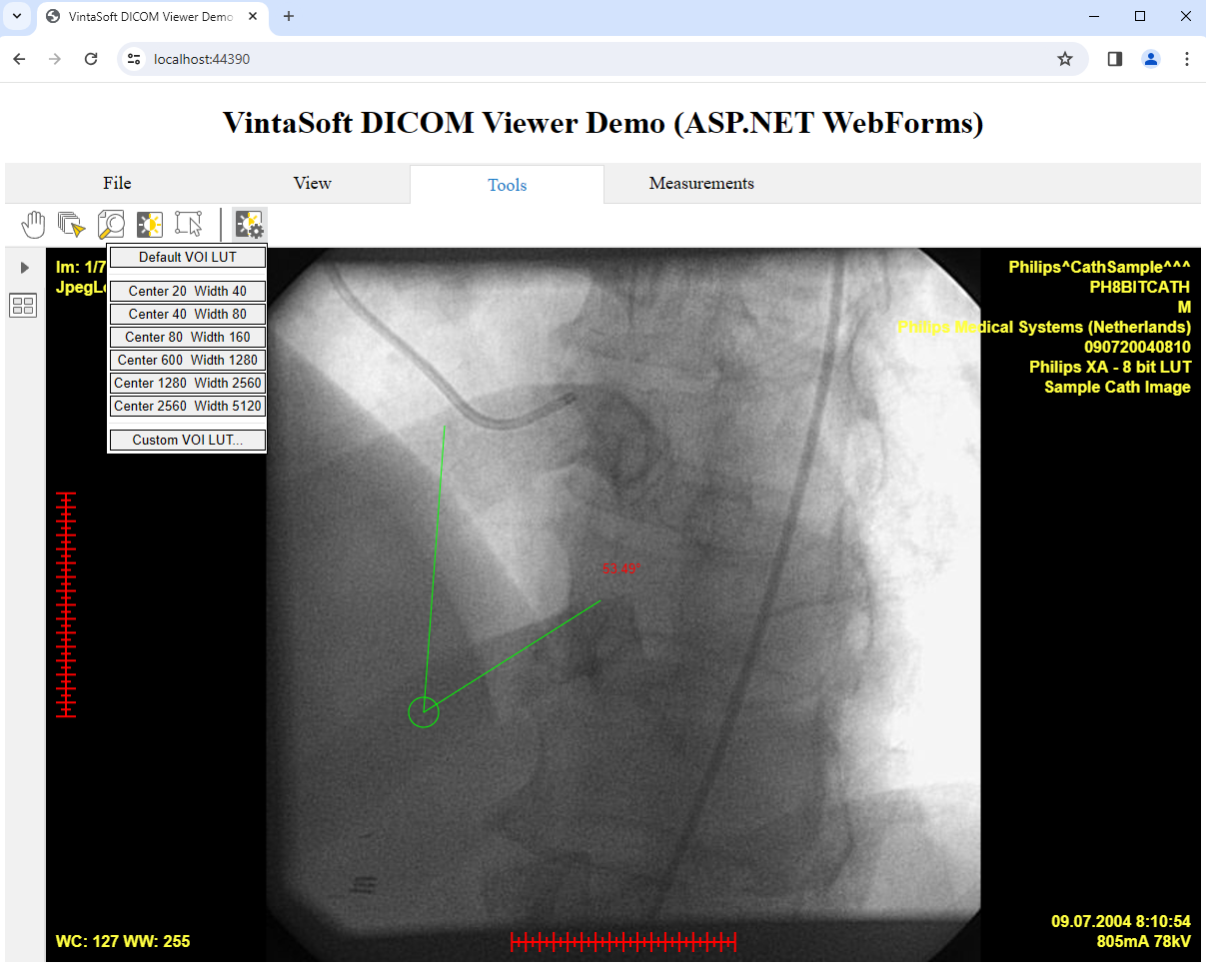Open the Custom VOI LUT... dialog
1206x980 pixels.
click(188, 441)
